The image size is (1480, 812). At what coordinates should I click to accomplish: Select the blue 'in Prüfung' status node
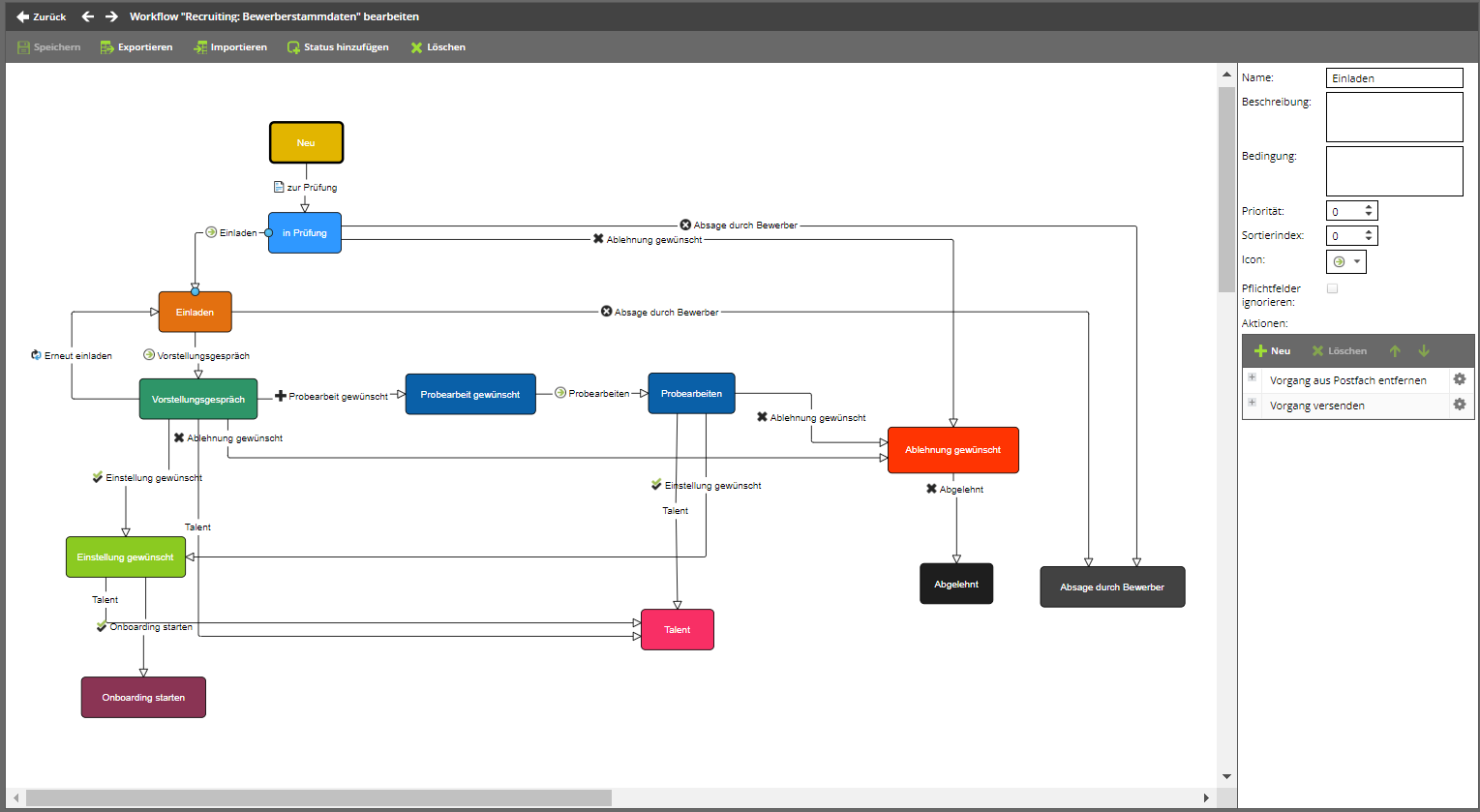(x=305, y=233)
